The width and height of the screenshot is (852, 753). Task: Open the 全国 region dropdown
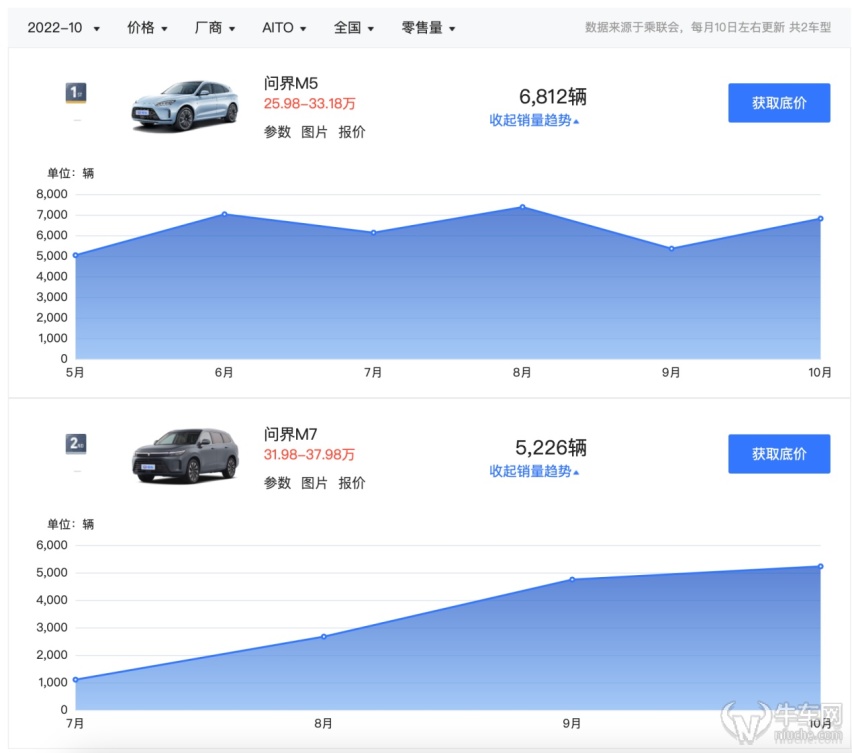[354, 28]
